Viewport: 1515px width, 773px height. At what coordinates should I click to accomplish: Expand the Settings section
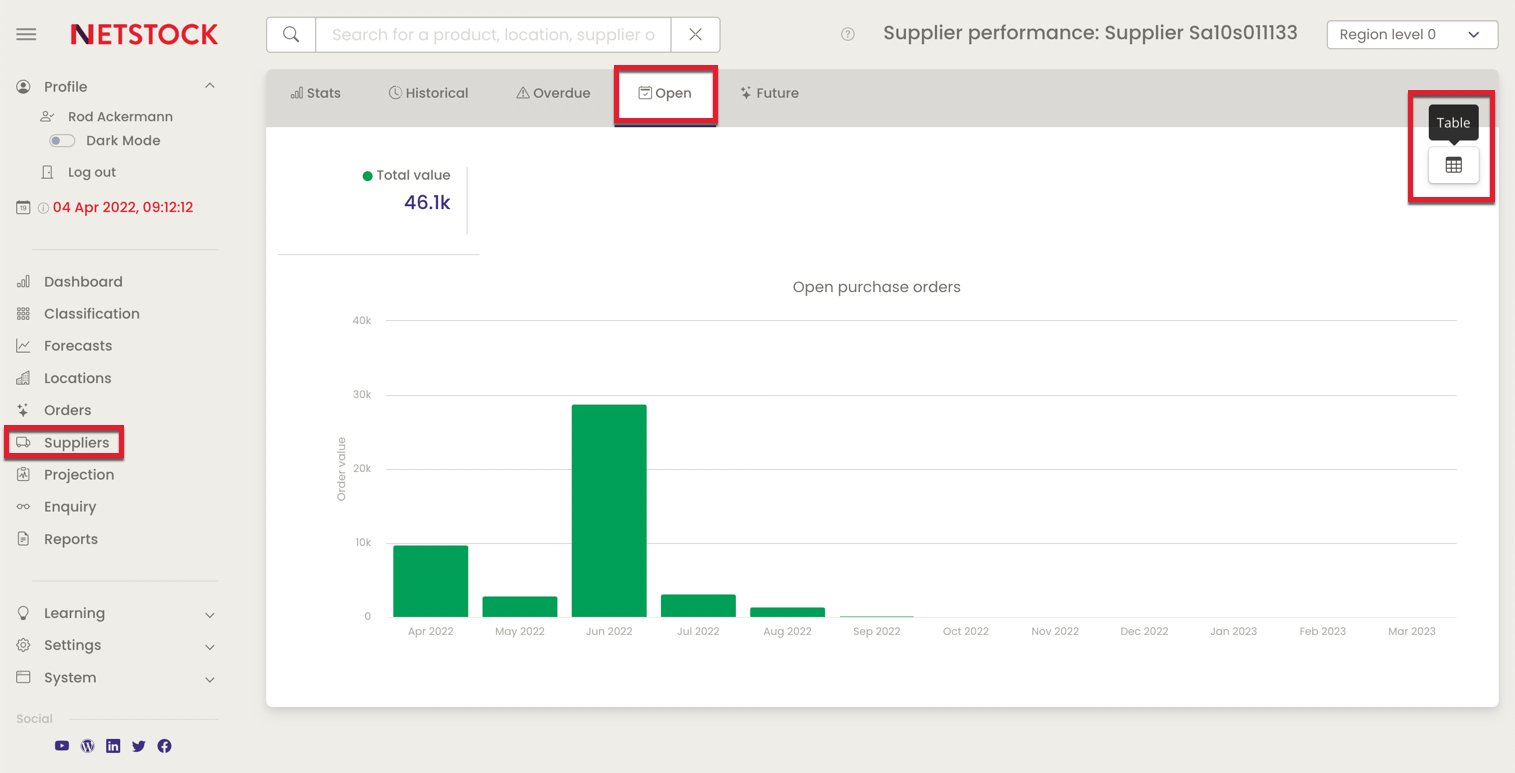click(209, 646)
